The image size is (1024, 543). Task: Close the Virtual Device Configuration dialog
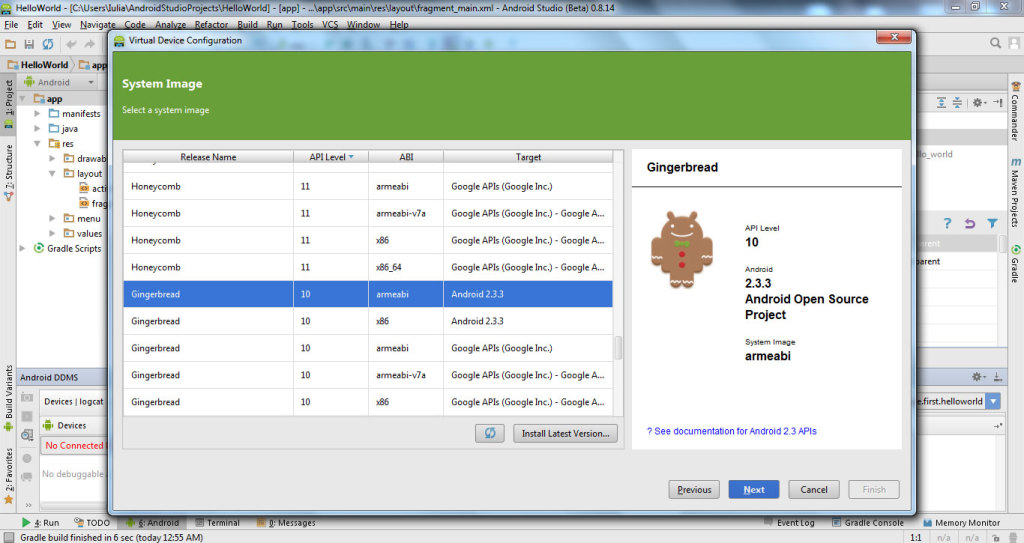pos(894,37)
